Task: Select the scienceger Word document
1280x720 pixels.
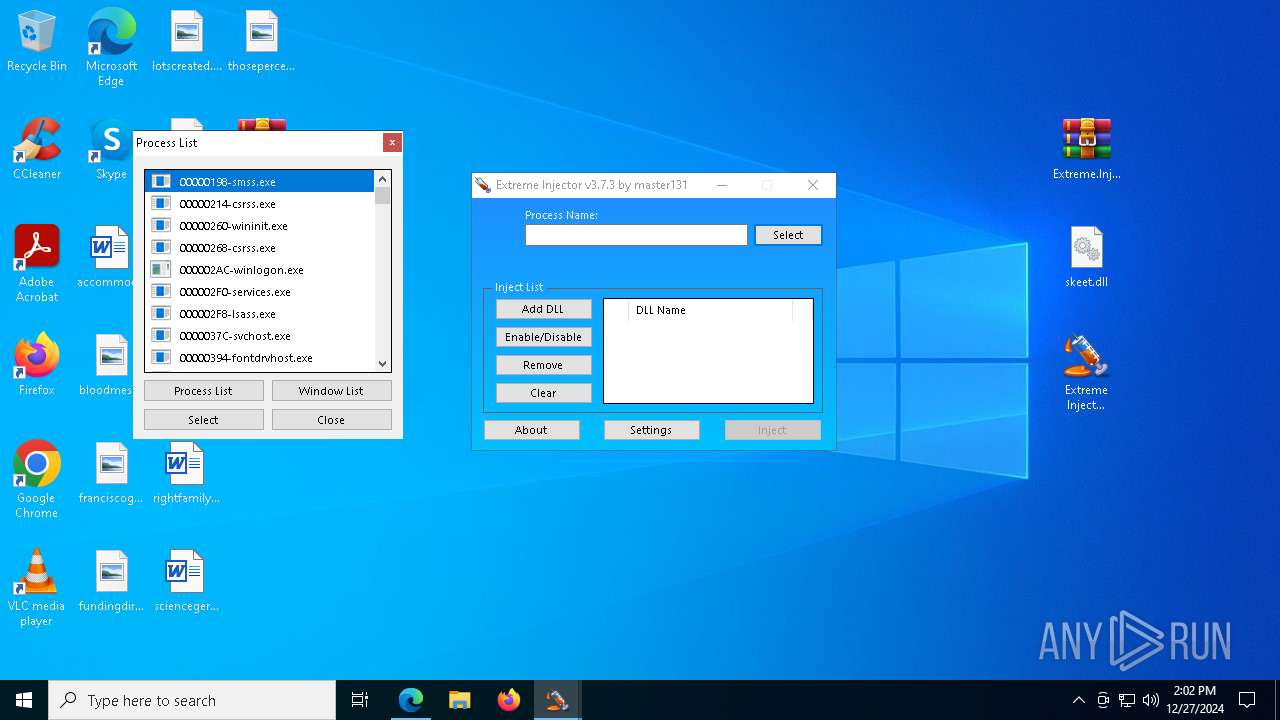Action: 186,581
